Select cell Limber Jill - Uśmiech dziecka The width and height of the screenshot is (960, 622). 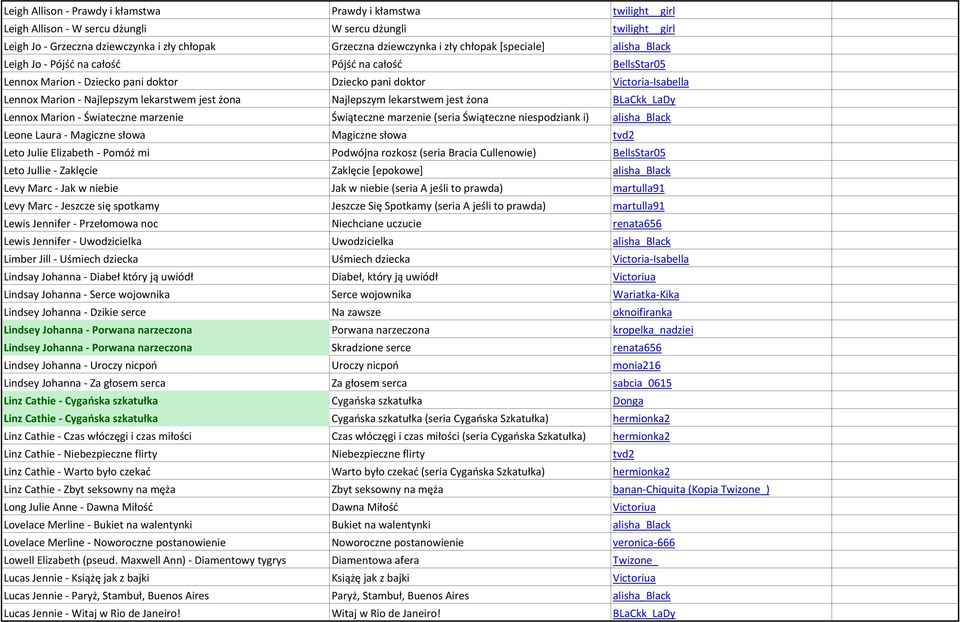point(165,260)
